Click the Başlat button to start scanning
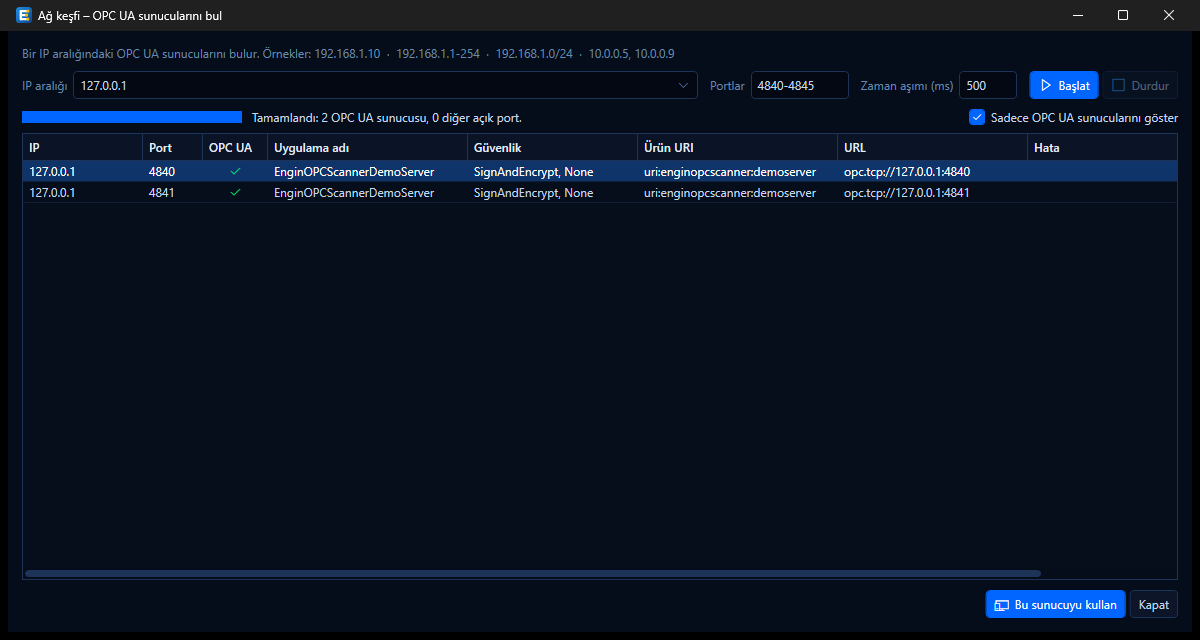The height and width of the screenshot is (640, 1200). click(x=1064, y=86)
